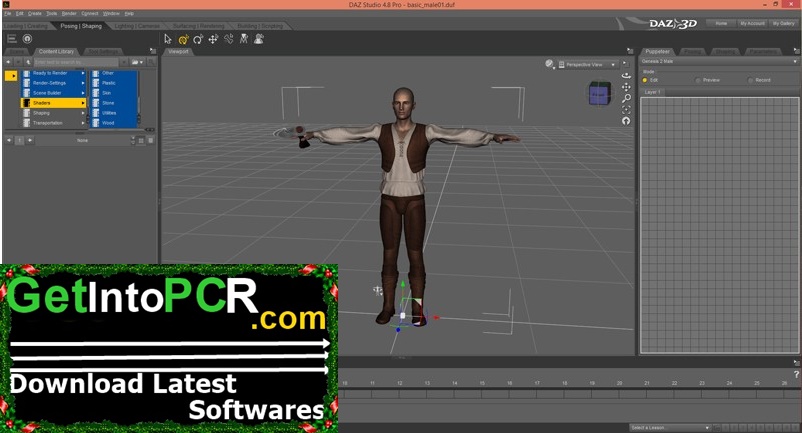Open the Genesis 2 Male dropdown
This screenshot has width=802, height=433.
tap(719, 61)
